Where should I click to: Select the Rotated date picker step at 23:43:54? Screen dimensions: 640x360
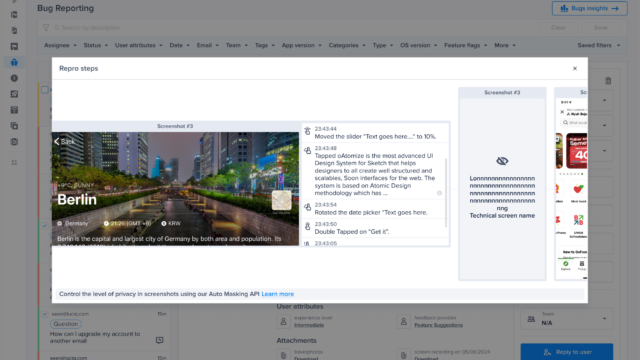pyautogui.click(x=376, y=209)
